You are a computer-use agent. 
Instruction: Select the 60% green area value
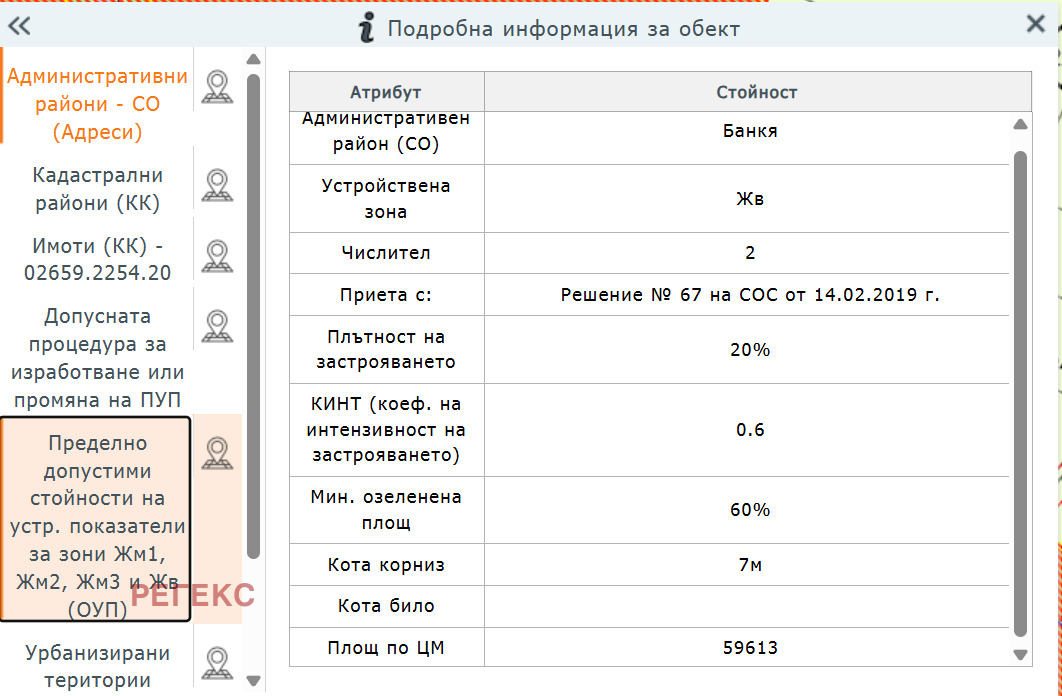(750, 510)
